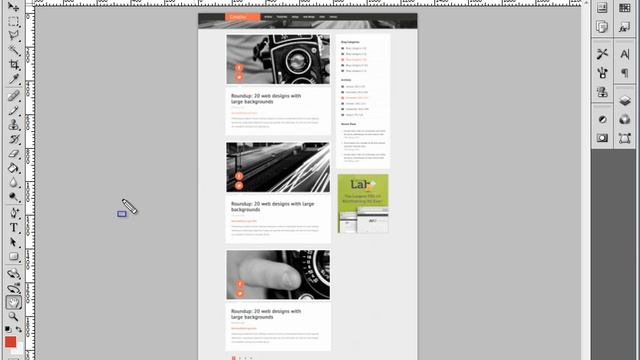Click the orange logo in page header
The image size is (640, 360).
pyautogui.click(x=242, y=17)
